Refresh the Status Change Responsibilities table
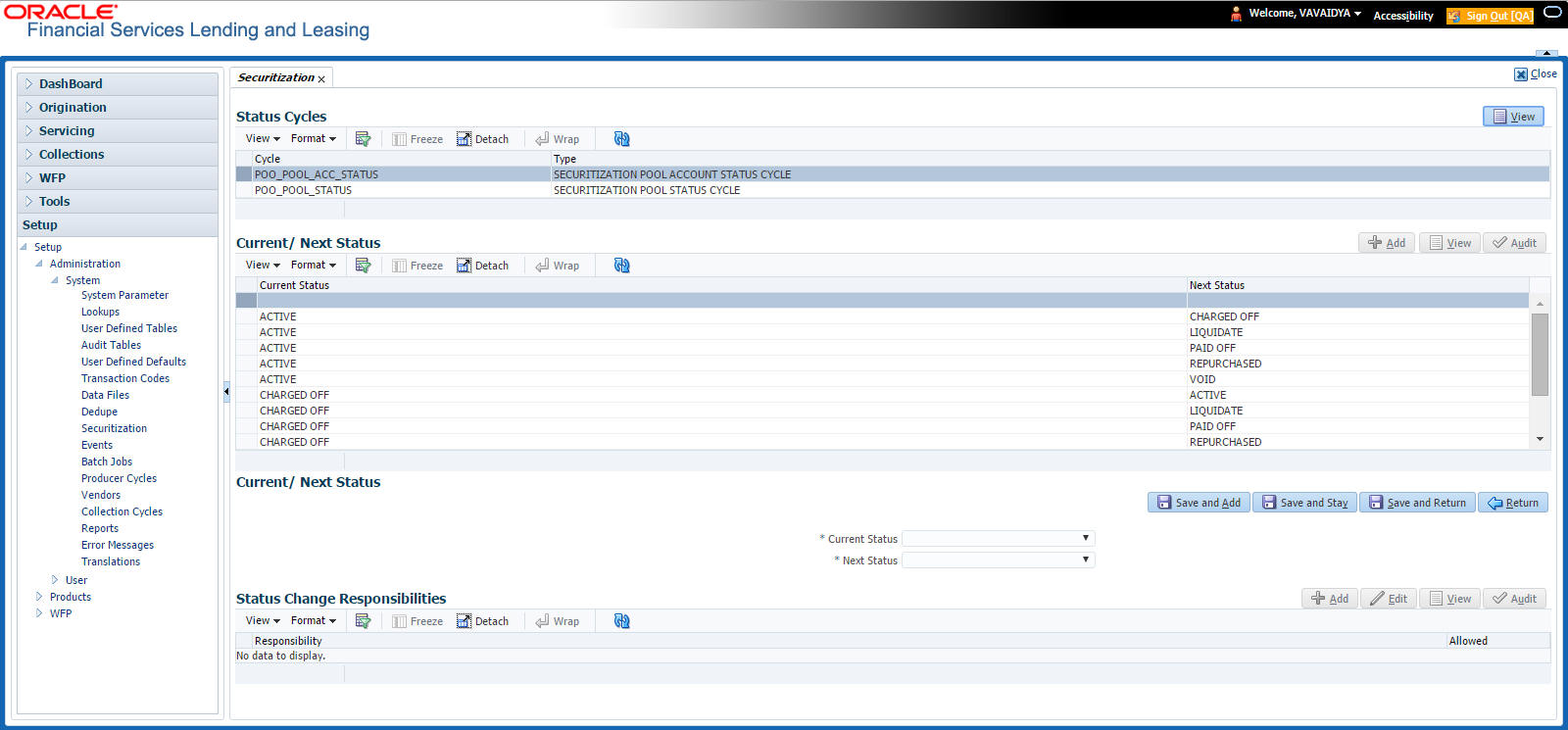1568x730 pixels. [621, 621]
